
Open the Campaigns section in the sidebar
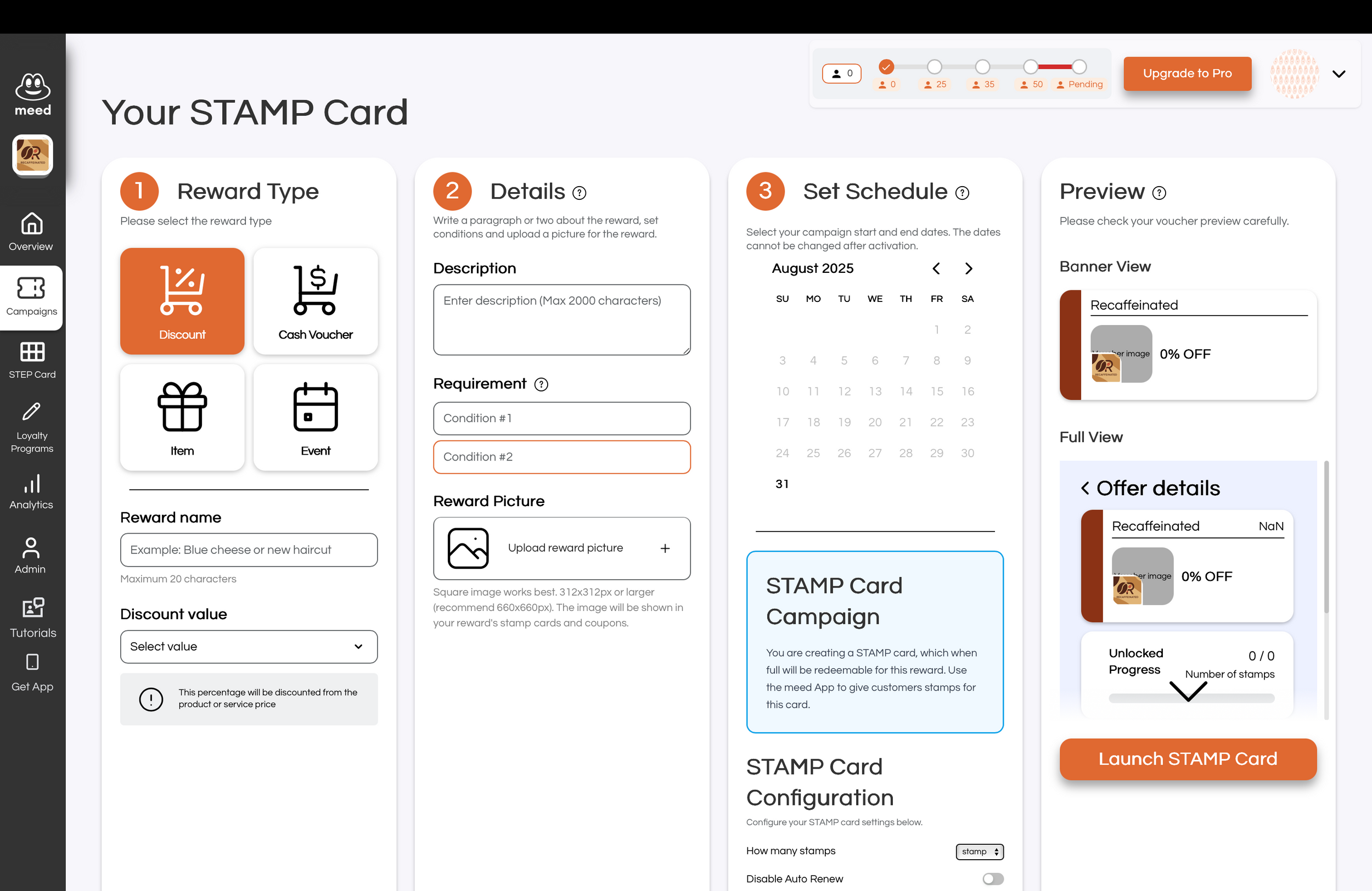pos(32,297)
